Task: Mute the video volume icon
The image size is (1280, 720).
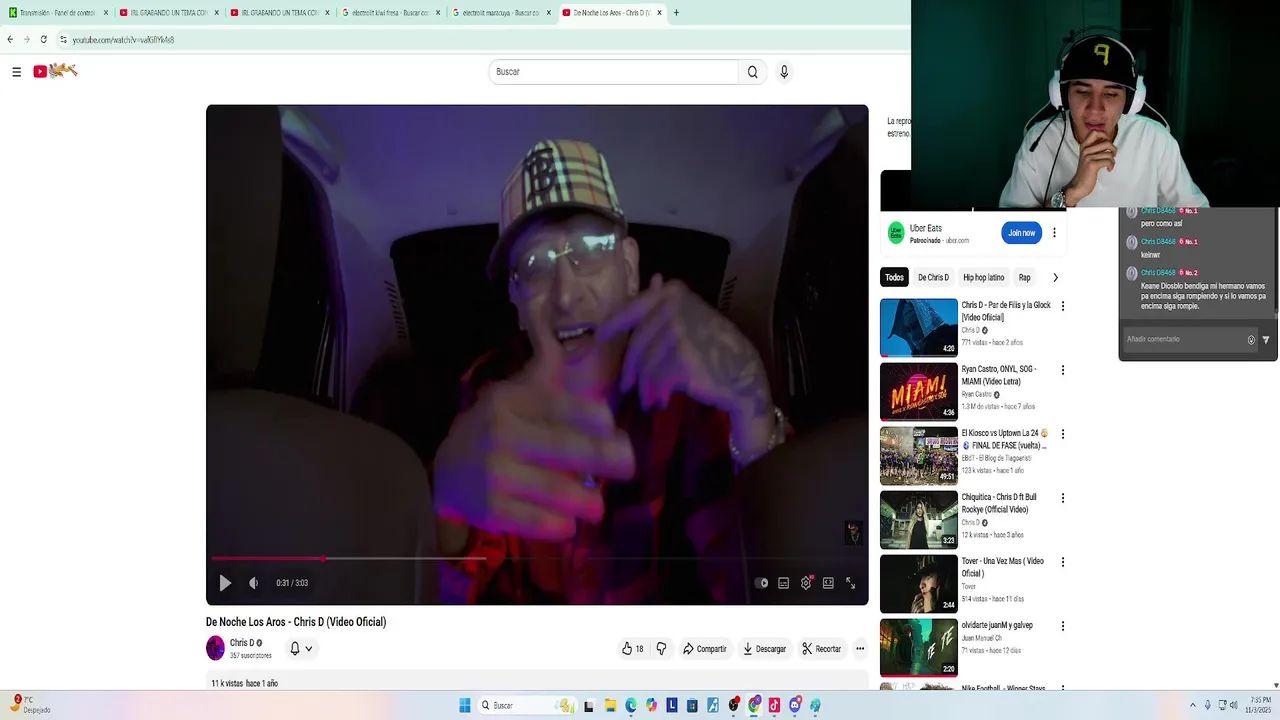Action: tap(253, 583)
